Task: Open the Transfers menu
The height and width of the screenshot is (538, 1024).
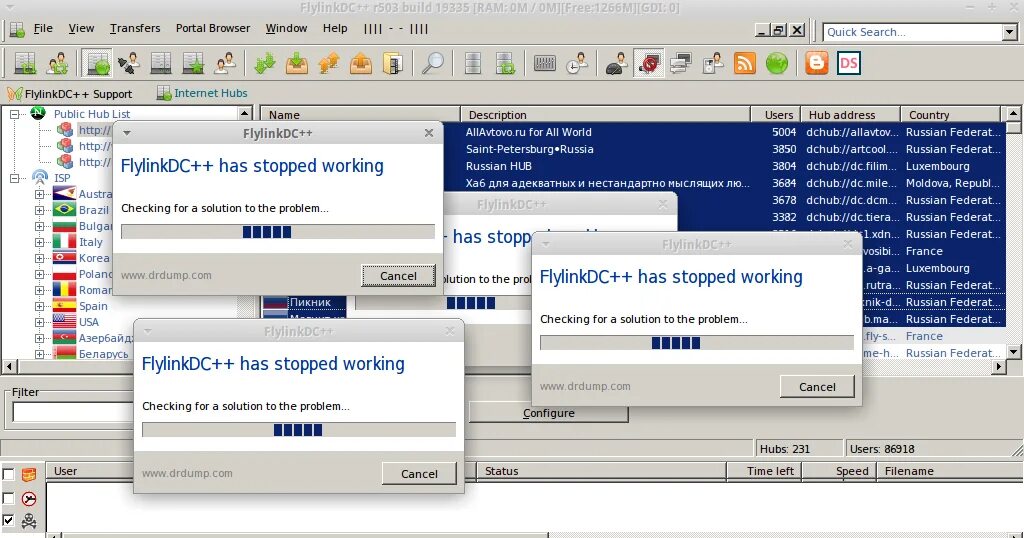Action: click(x=135, y=28)
